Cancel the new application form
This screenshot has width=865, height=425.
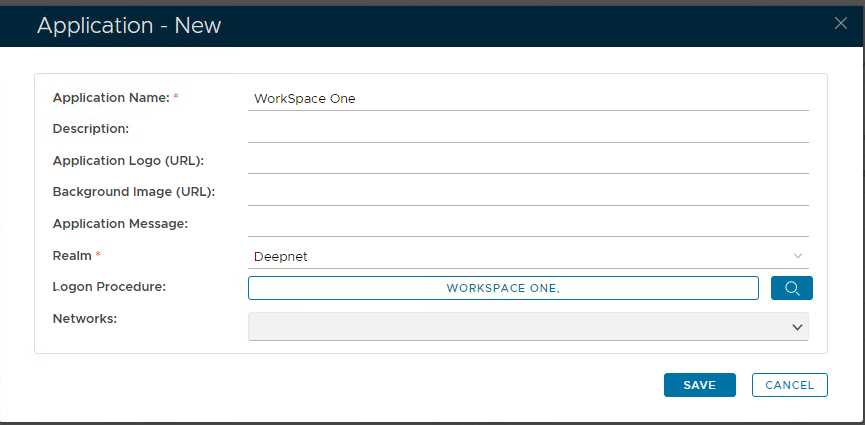pos(789,385)
